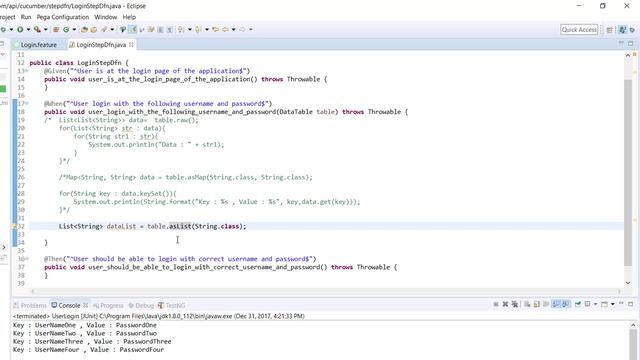Click the editor vertical scrollbar thumb
640x360 pixels.
pos(628,173)
